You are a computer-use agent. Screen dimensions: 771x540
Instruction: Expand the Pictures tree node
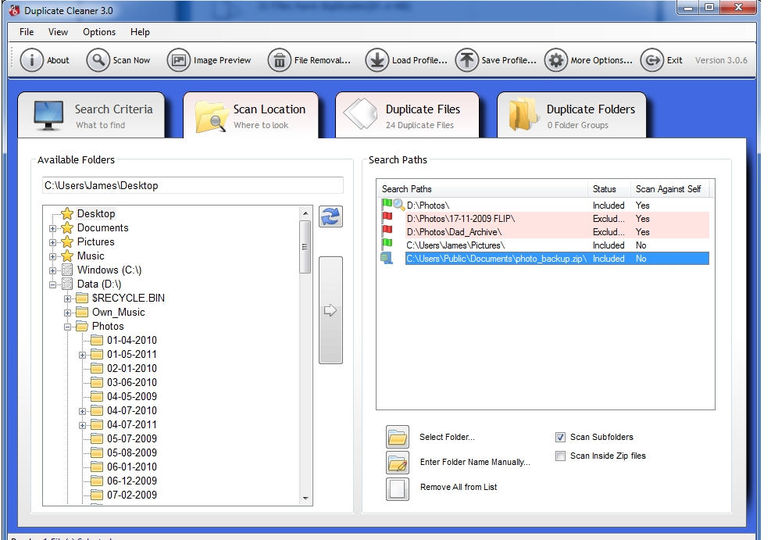53,242
